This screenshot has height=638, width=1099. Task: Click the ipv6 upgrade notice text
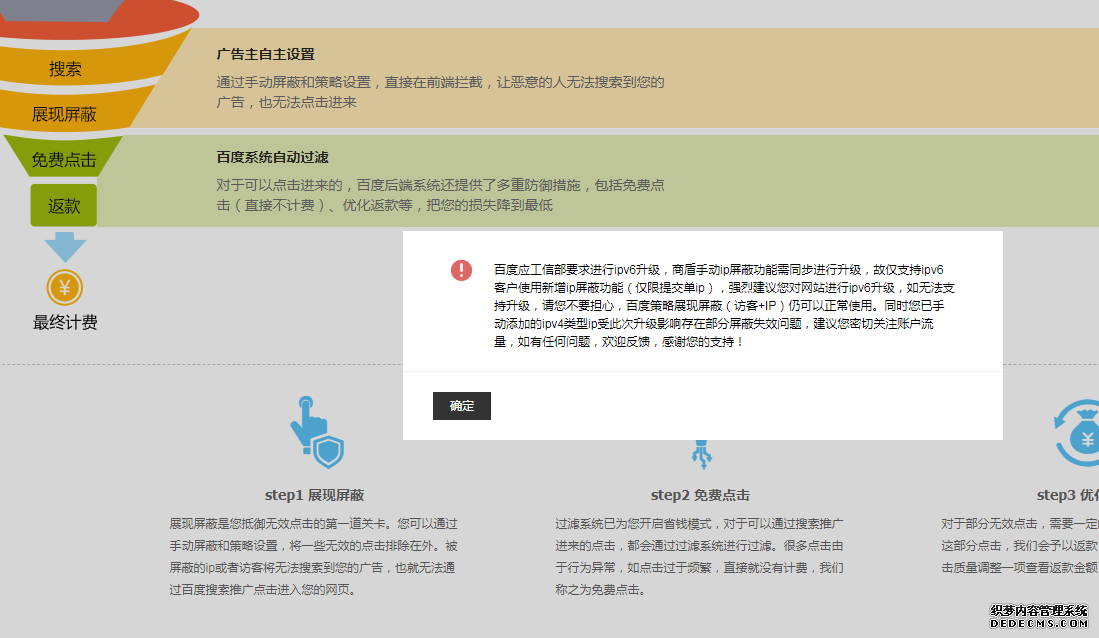[x=718, y=305]
